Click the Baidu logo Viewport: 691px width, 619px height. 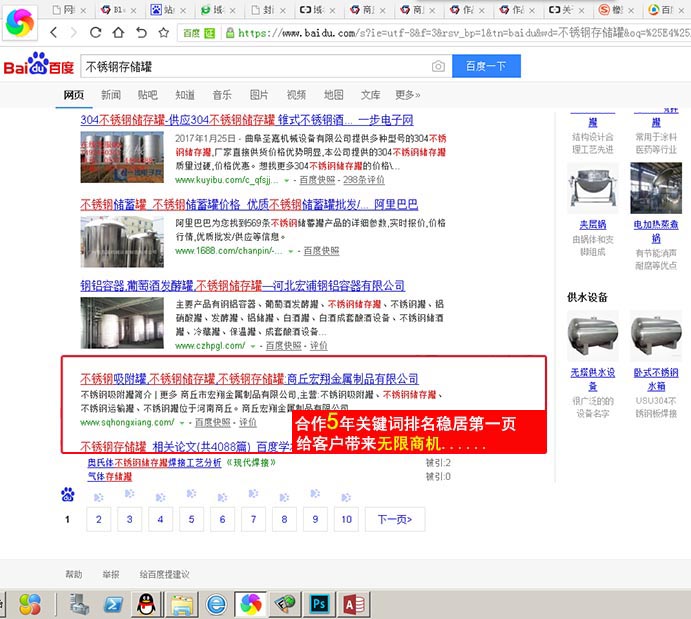(x=38, y=64)
